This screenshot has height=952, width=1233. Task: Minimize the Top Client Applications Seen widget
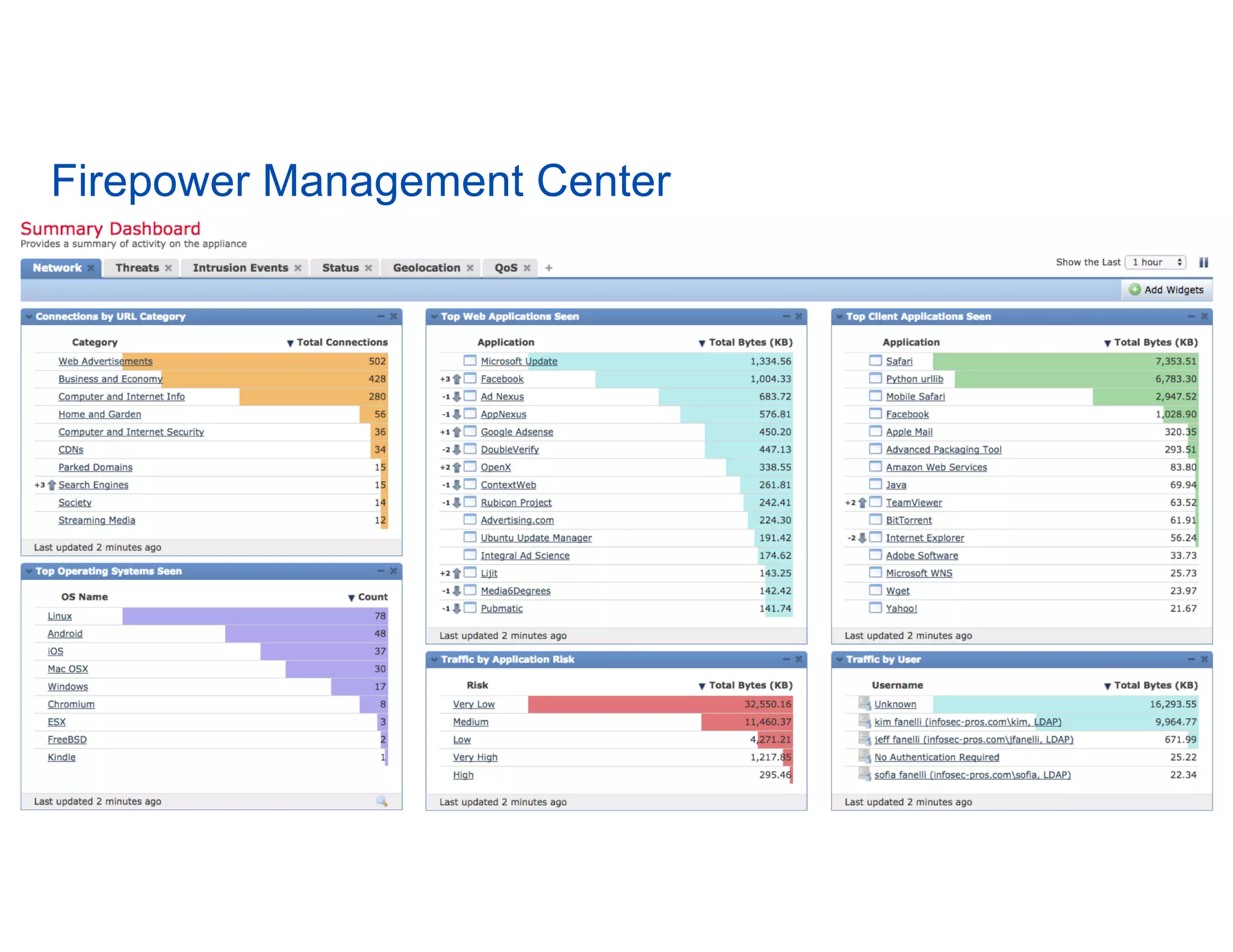pos(1191,316)
